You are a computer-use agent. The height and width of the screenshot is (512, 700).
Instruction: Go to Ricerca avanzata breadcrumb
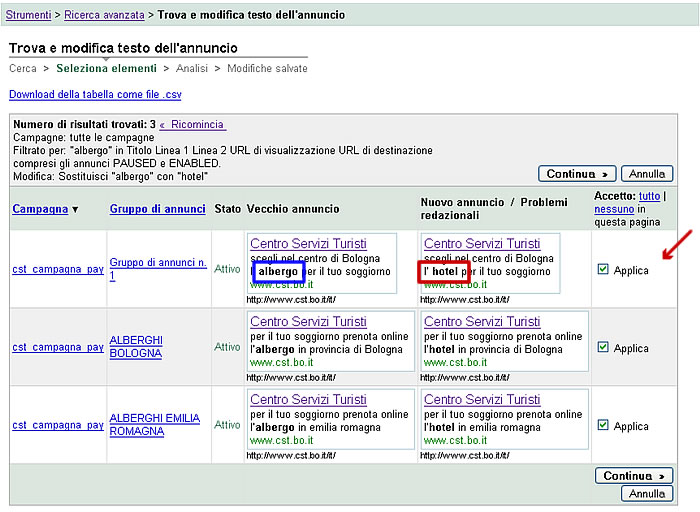coord(104,15)
